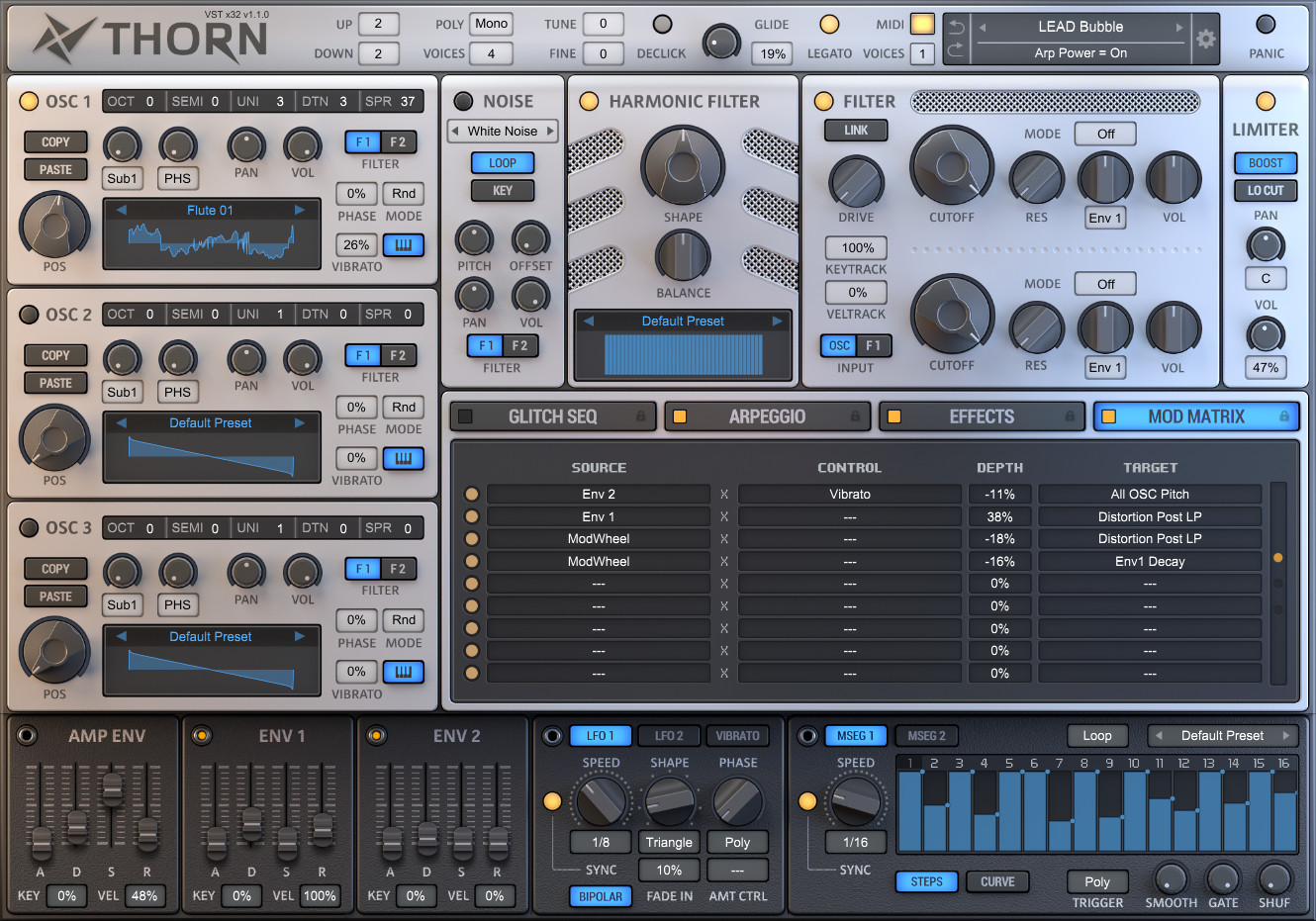This screenshot has width=1316, height=921.
Task: Toggle ENV 1 power icon
Action: [201, 735]
